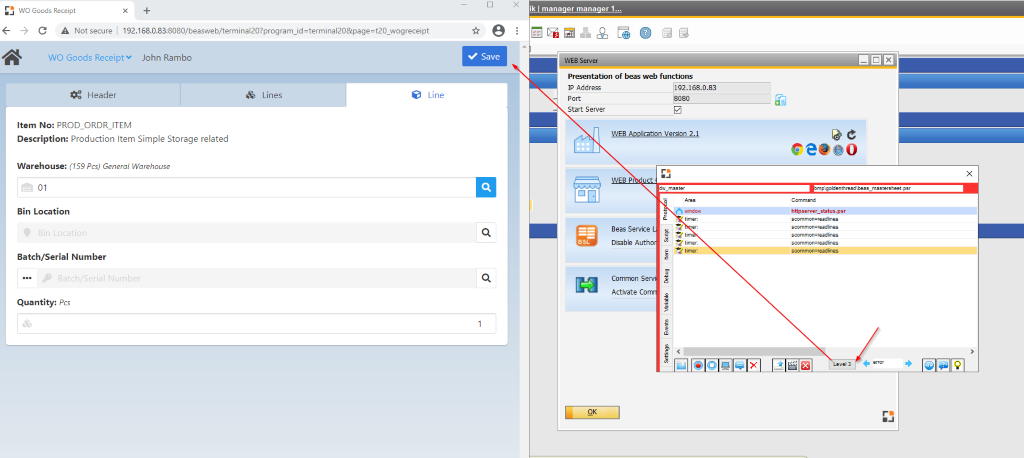This screenshot has height=458, width=1024.
Task: Open the WEB Application Version 2.1 link
Action: [x=655, y=133]
